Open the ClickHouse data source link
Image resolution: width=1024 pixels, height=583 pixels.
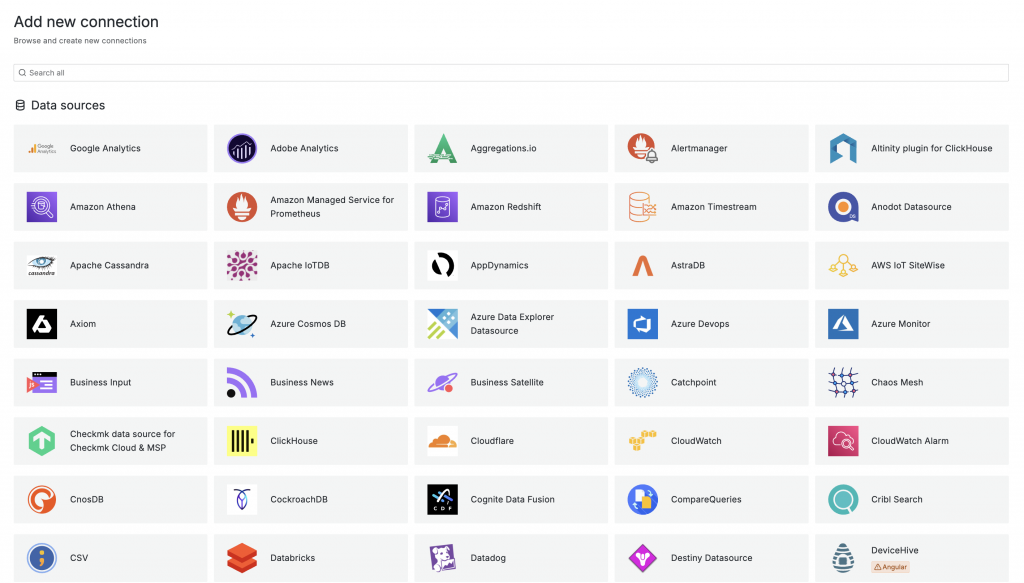[x=311, y=441]
